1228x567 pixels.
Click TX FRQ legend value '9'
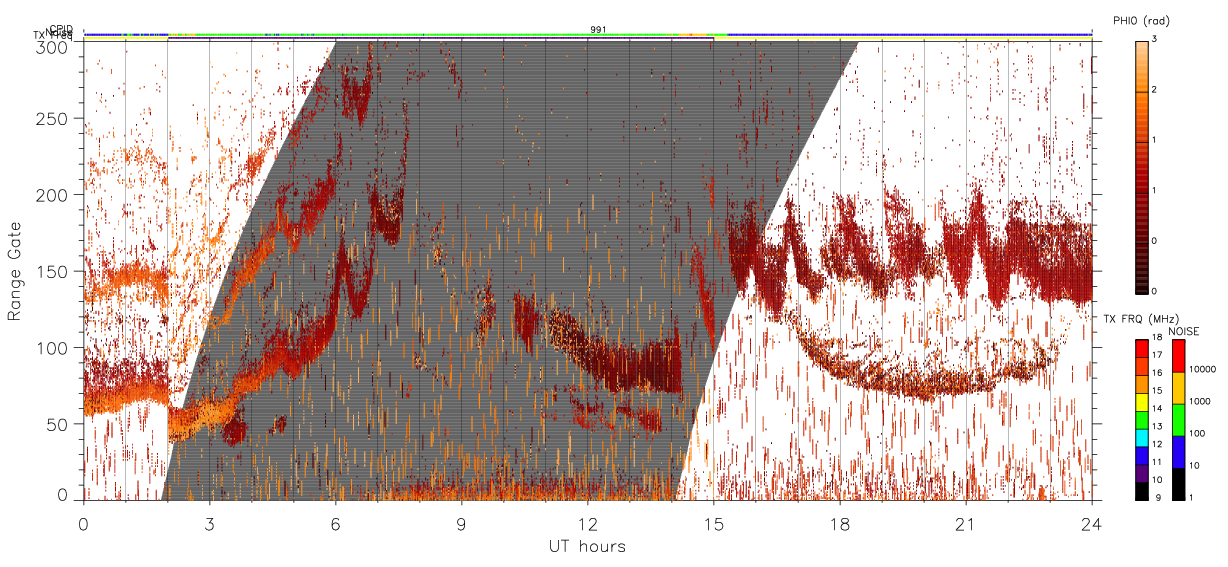(1156, 497)
